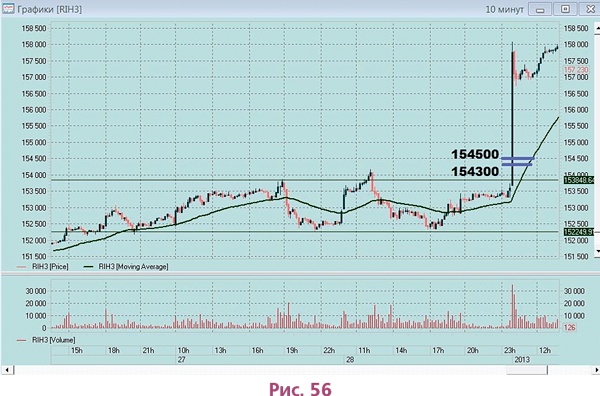This screenshot has width=600, height=396.
Task: Click the volume value label 126
Action: click(x=569, y=328)
